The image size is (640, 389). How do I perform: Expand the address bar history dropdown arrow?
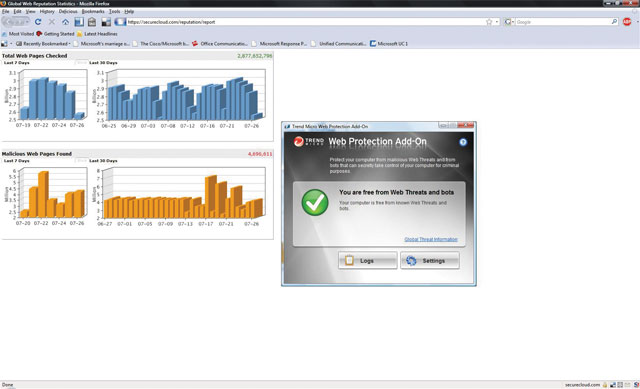(x=497, y=22)
